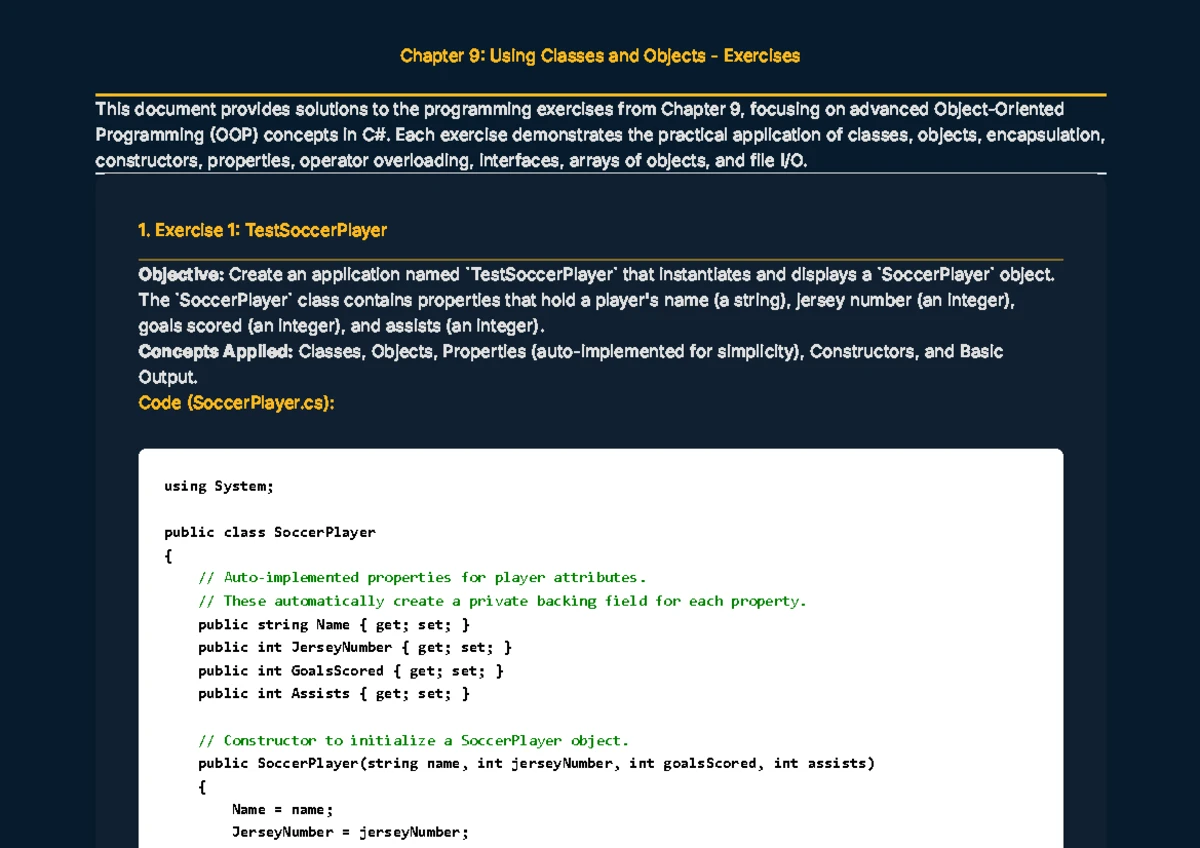The height and width of the screenshot is (848, 1200).
Task: Click the 'Code (SoccerPlayer.cs):' label
Action: (x=236, y=403)
